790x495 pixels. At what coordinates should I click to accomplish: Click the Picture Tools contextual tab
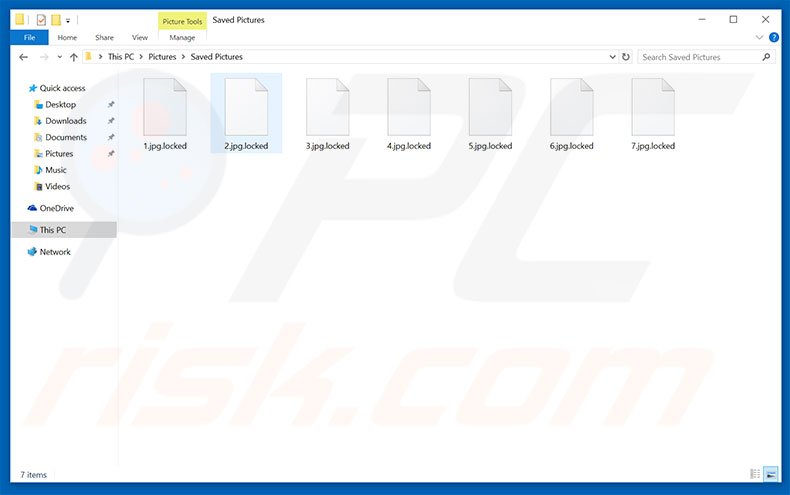point(182,22)
